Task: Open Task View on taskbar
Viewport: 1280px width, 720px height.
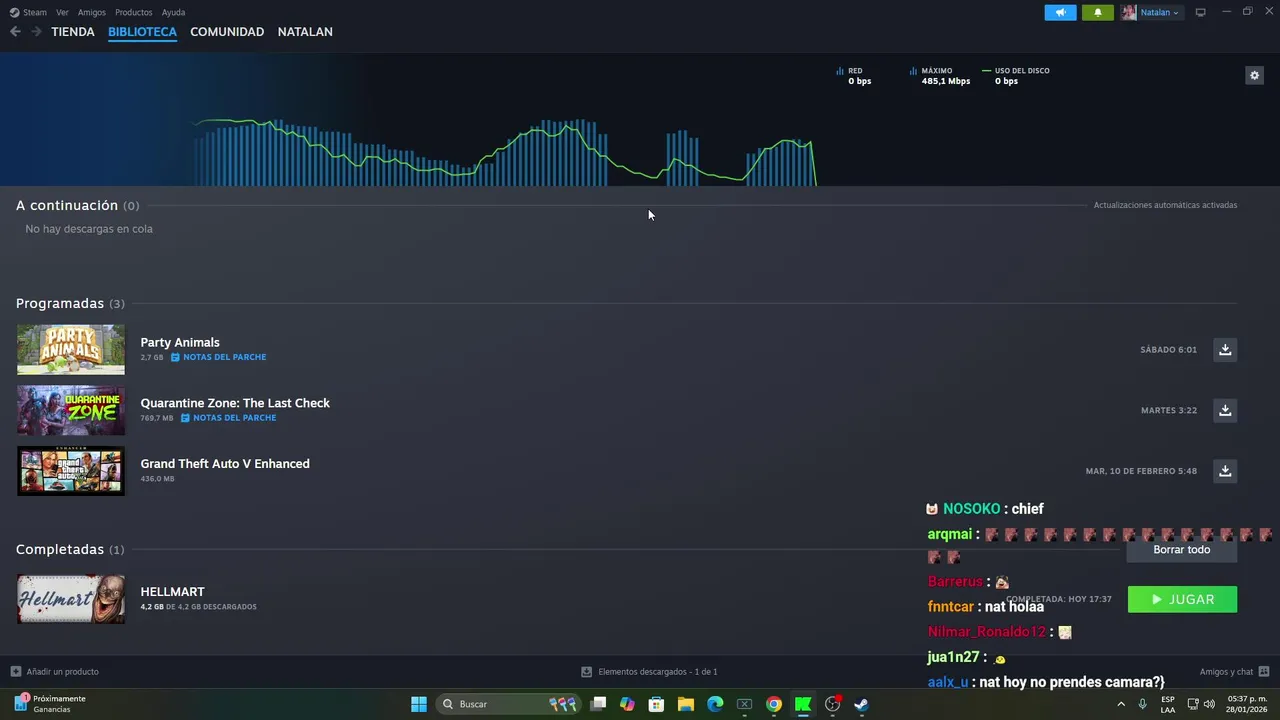Action: pos(598,704)
